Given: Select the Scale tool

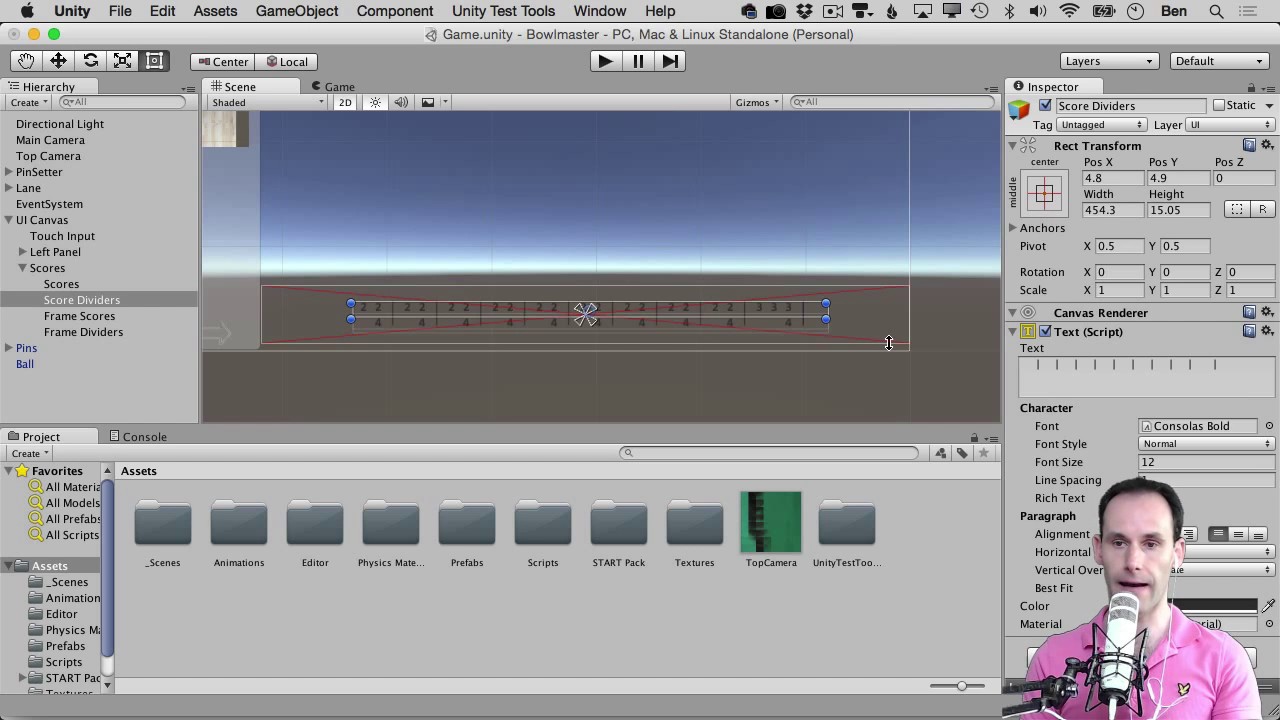Looking at the screenshot, I should [122, 61].
